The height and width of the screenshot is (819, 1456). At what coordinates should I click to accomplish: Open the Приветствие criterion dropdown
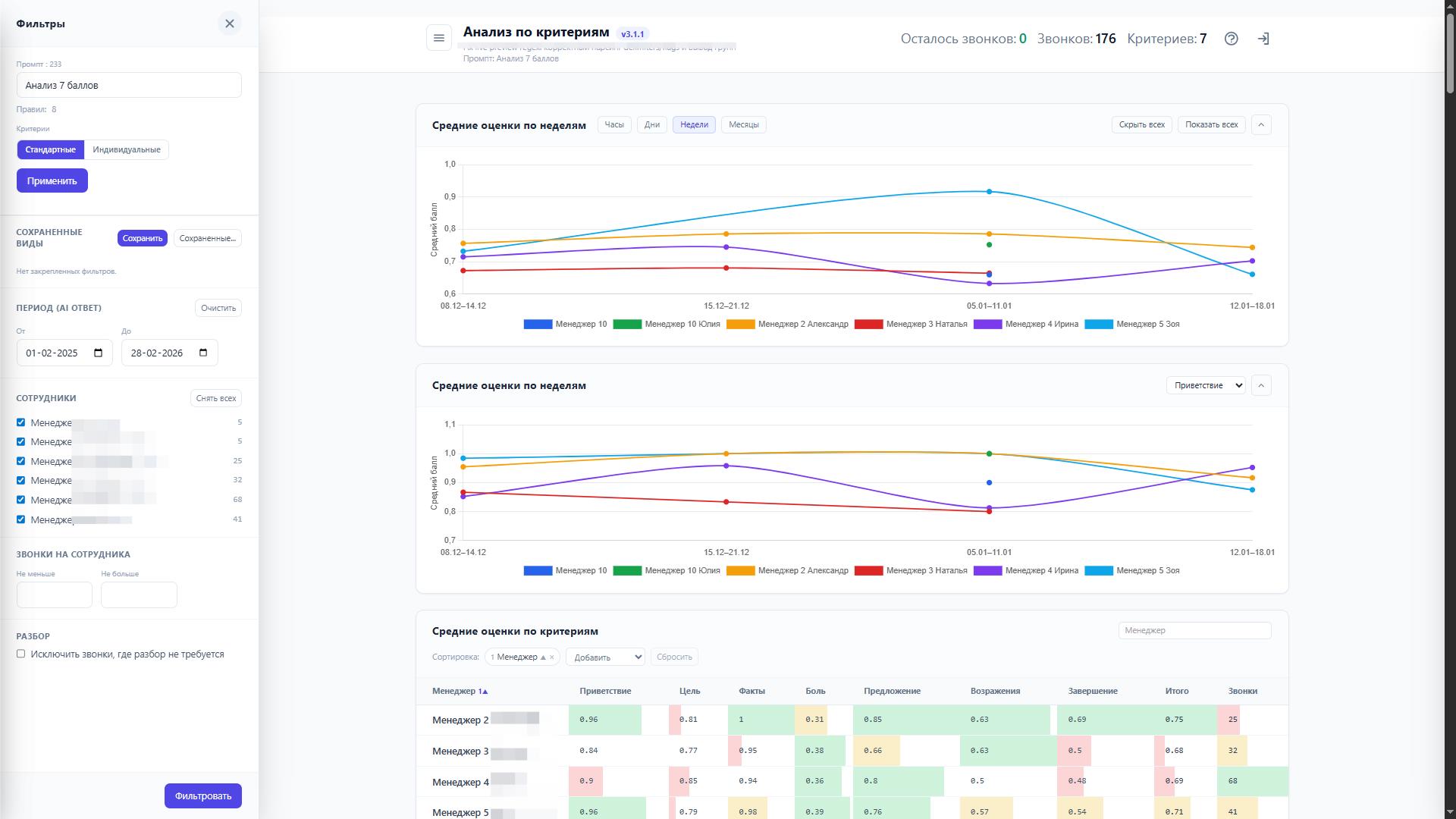coord(1205,385)
